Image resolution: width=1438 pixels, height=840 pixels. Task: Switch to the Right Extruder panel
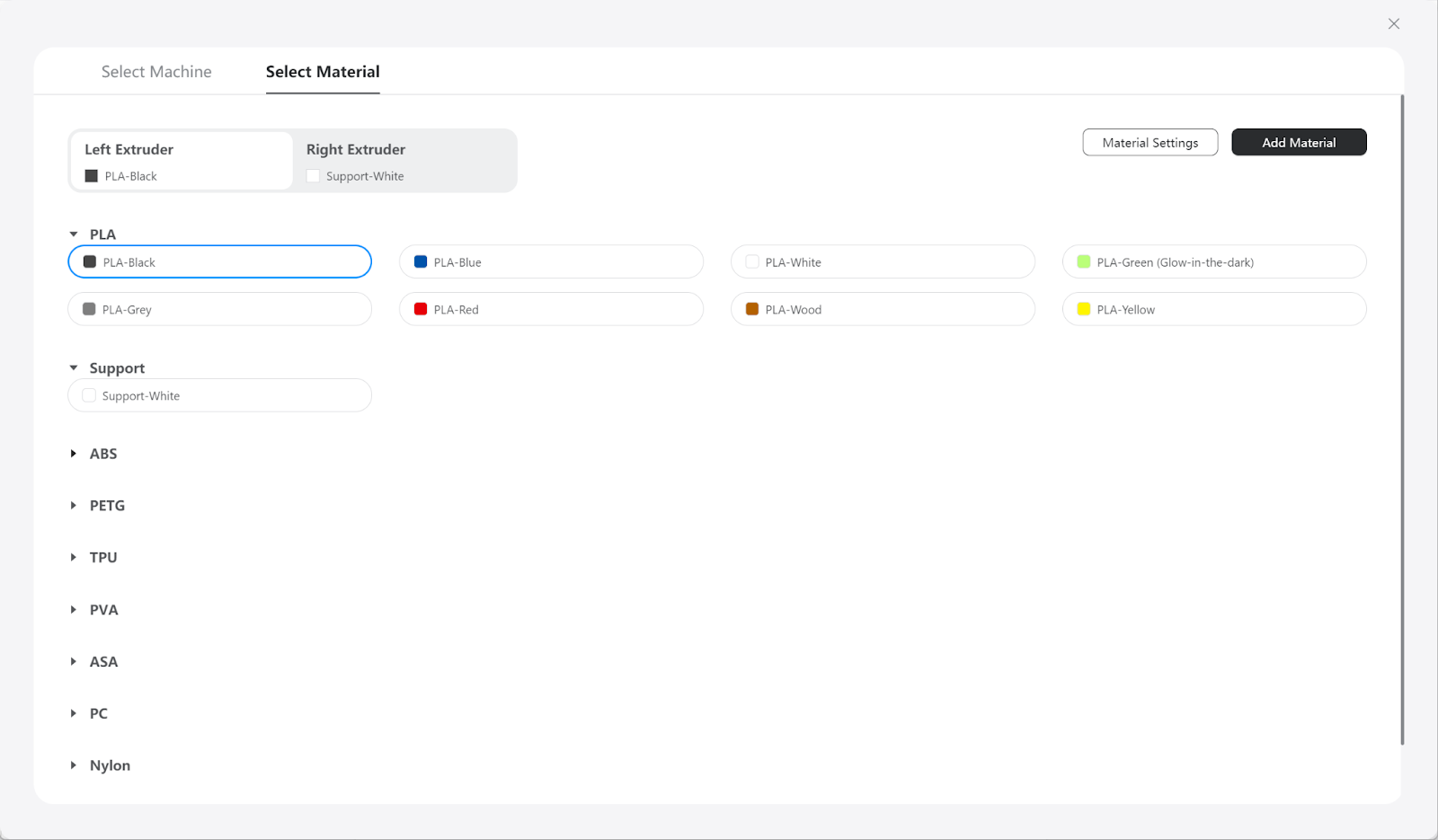tap(404, 161)
